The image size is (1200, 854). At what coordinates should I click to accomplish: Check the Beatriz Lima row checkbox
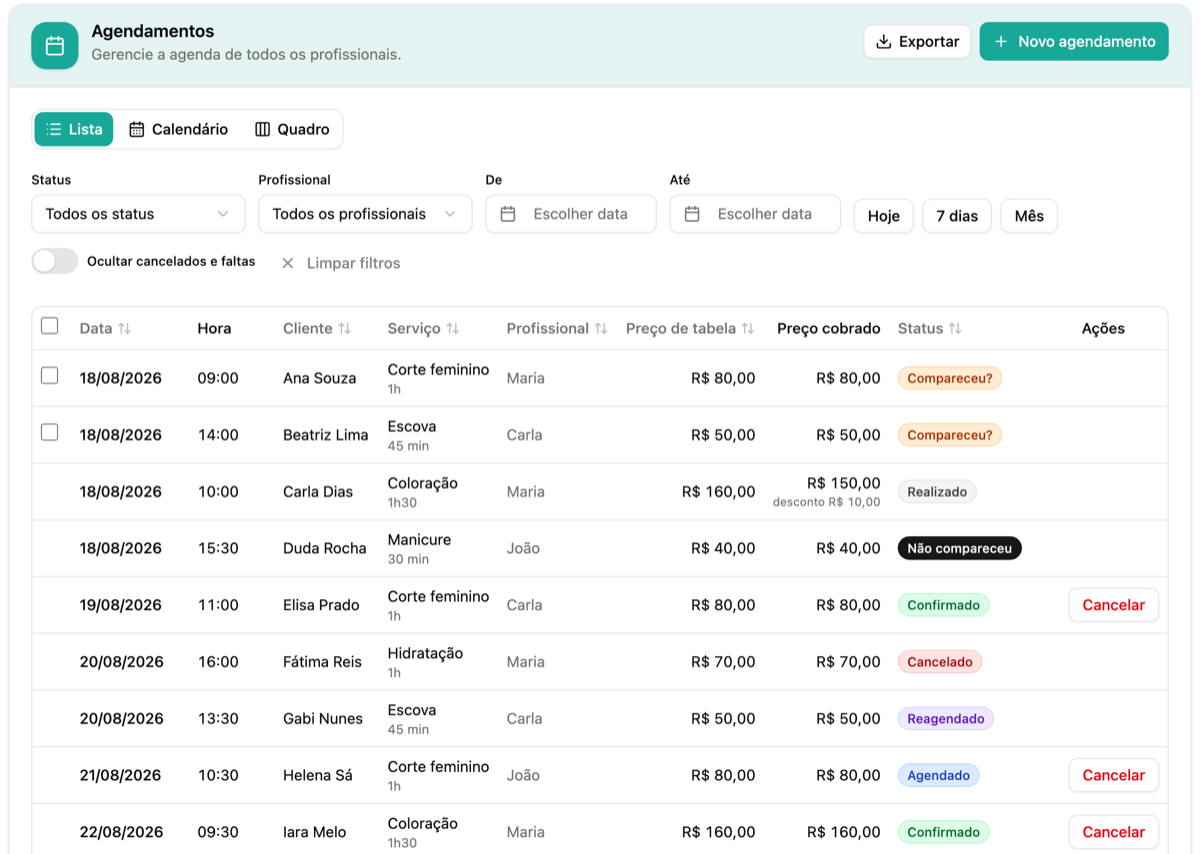click(x=49, y=433)
